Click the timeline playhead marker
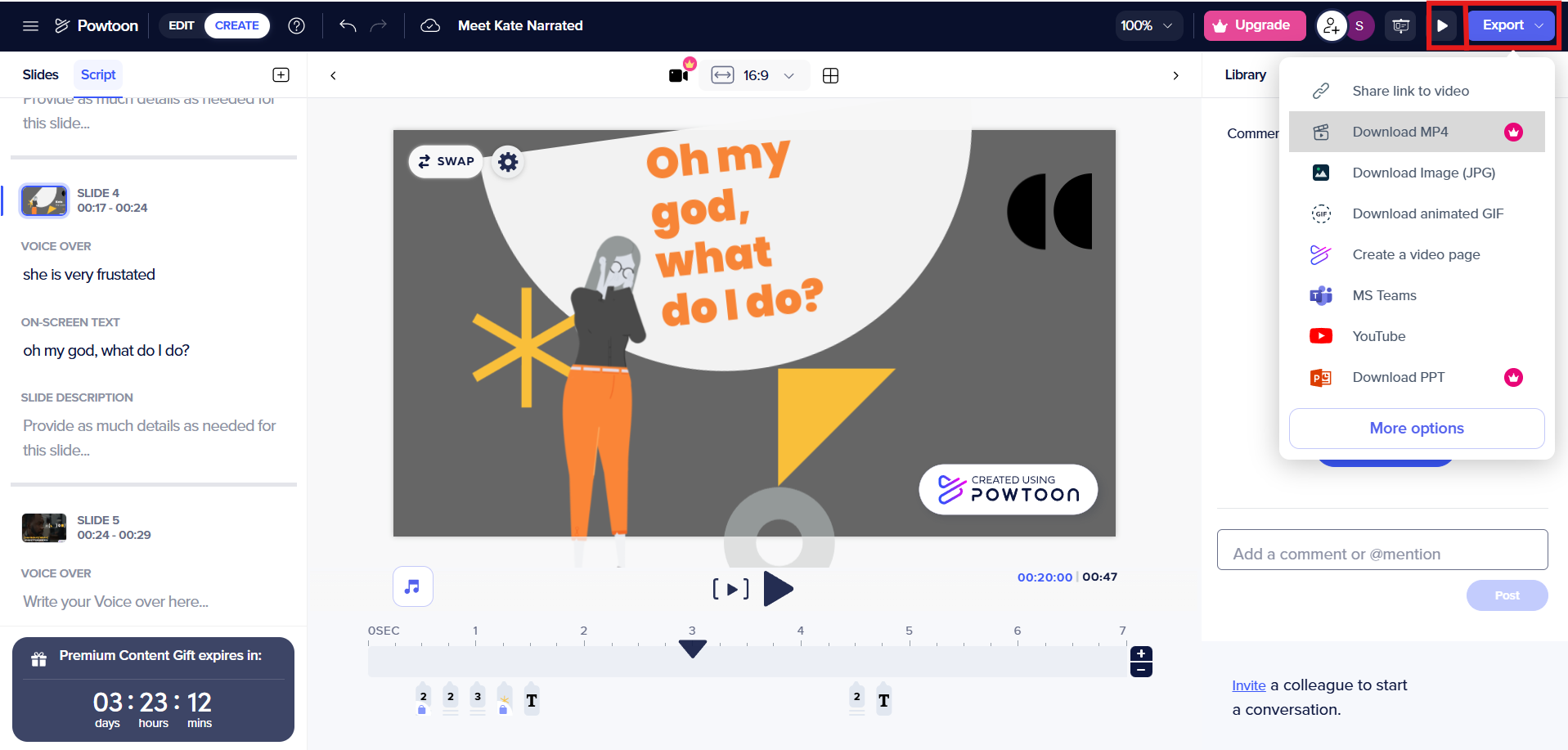This screenshot has width=1568, height=750. pyautogui.click(x=693, y=649)
